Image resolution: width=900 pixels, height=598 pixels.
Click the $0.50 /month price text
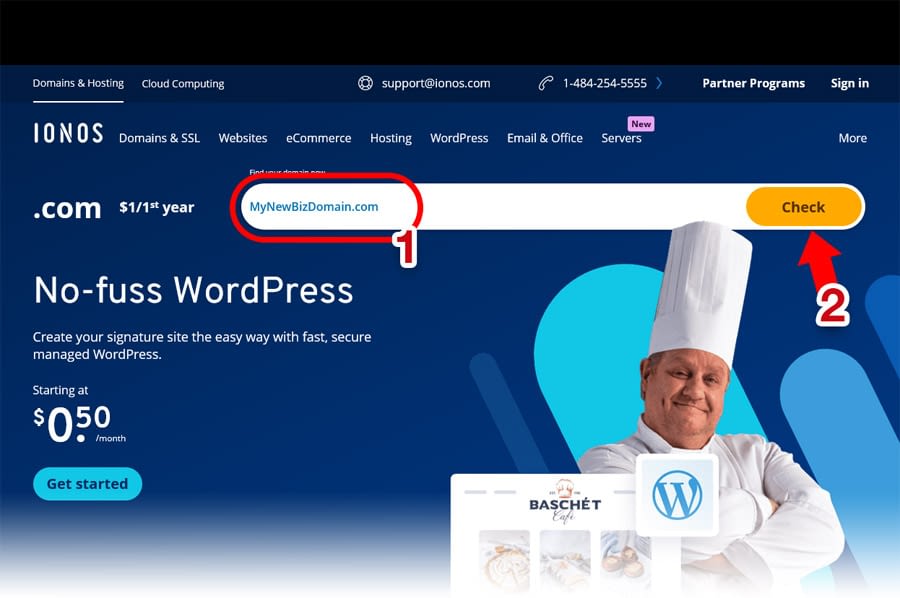pos(79,425)
